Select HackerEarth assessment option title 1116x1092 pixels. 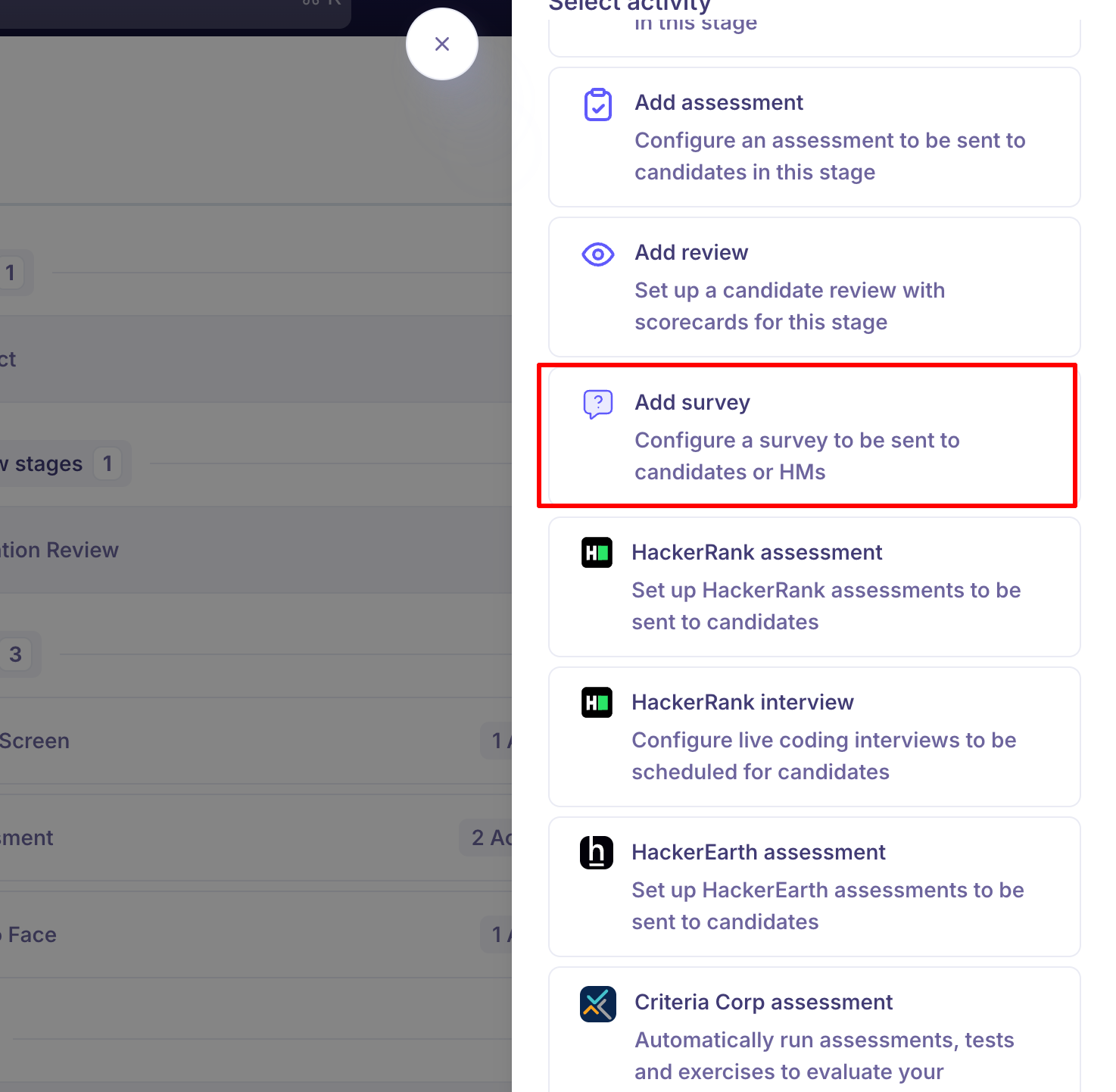[x=759, y=852]
